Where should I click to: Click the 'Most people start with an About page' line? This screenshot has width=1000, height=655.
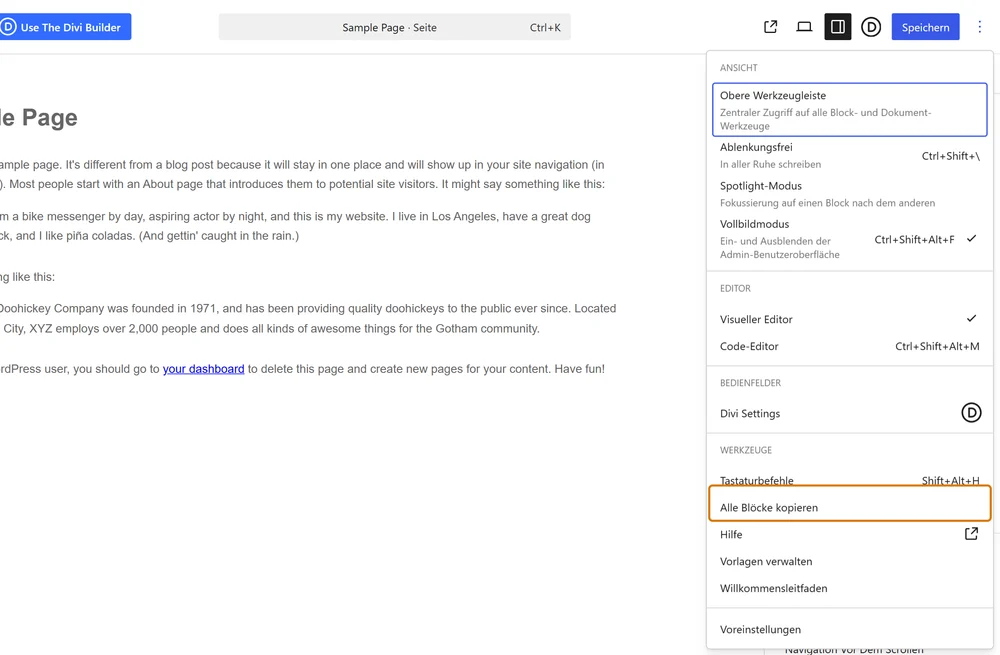click(302, 184)
